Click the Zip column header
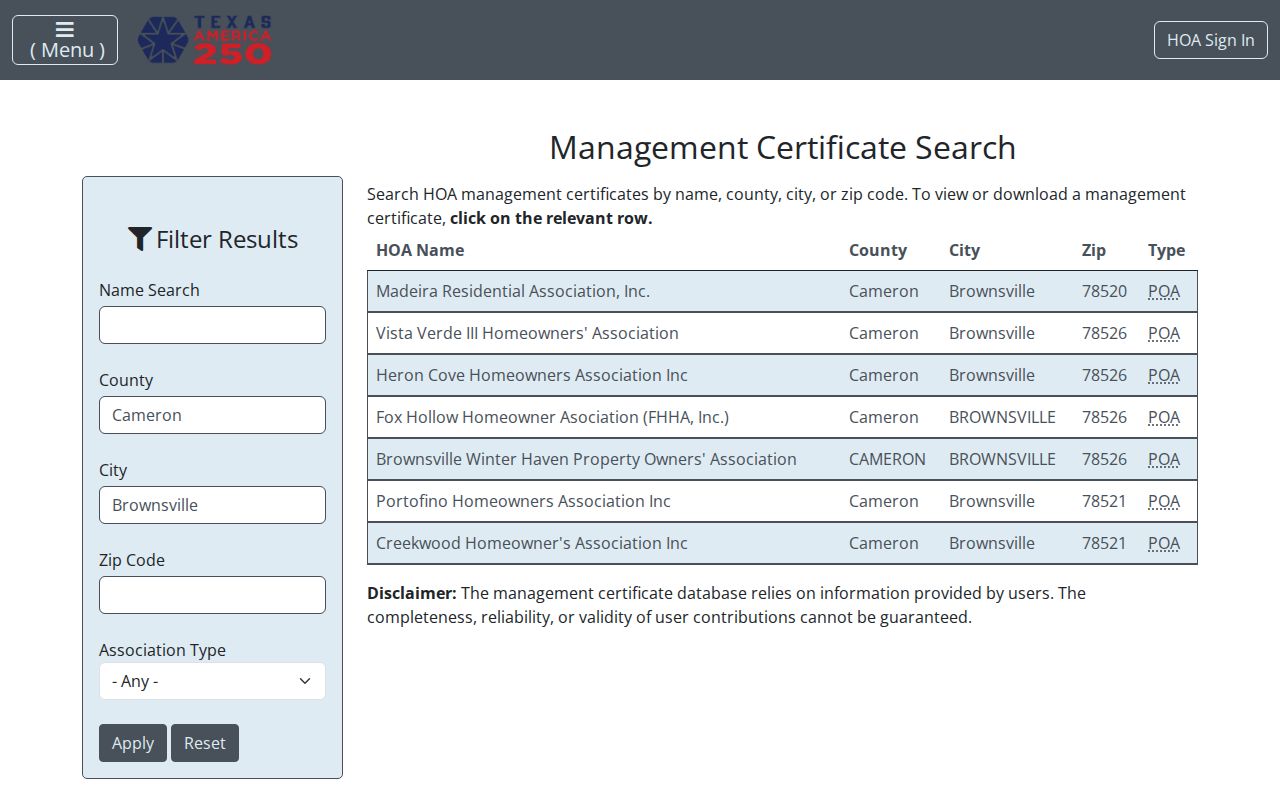 pos(1094,250)
